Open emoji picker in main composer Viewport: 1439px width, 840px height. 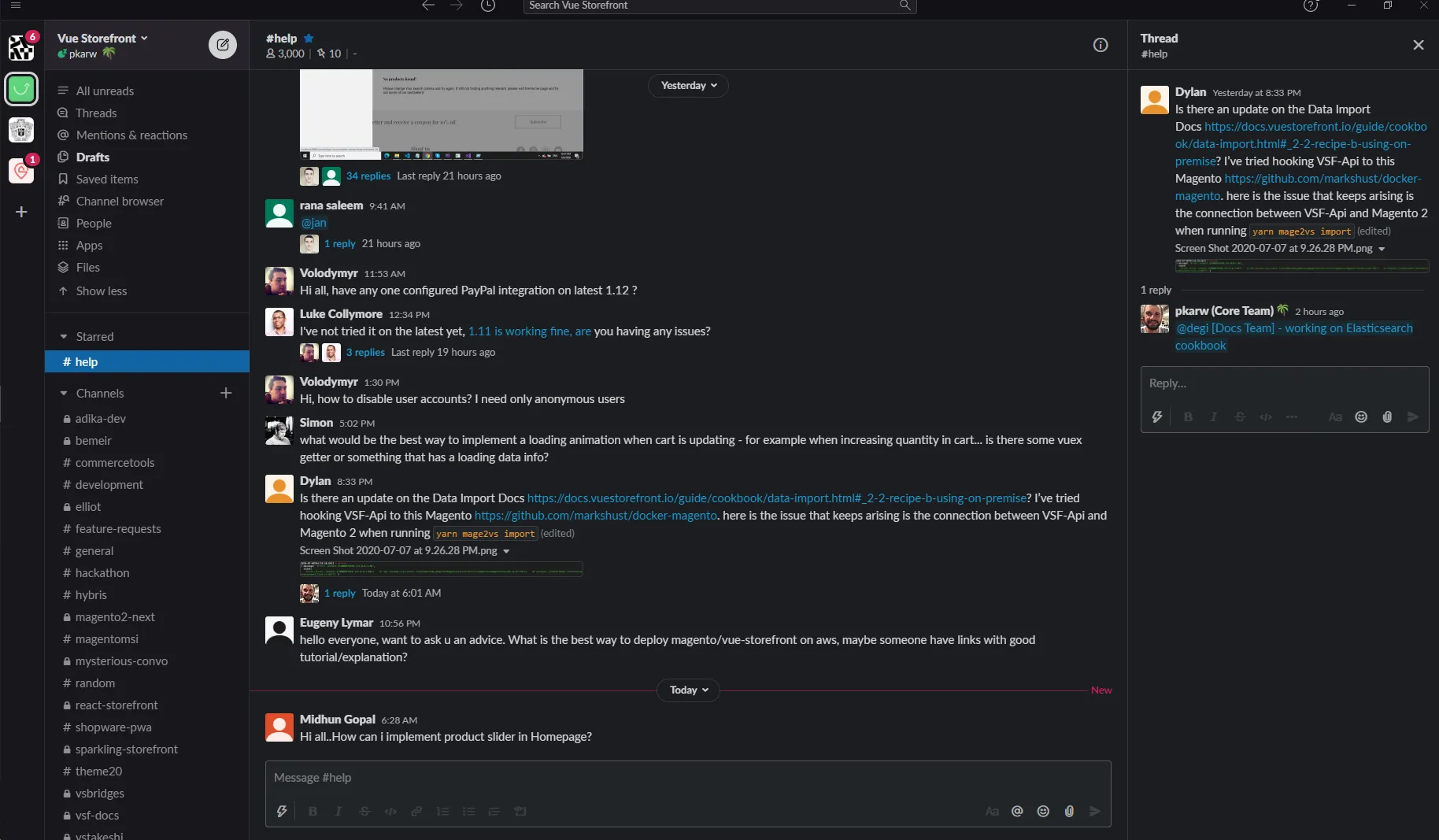coord(1043,811)
